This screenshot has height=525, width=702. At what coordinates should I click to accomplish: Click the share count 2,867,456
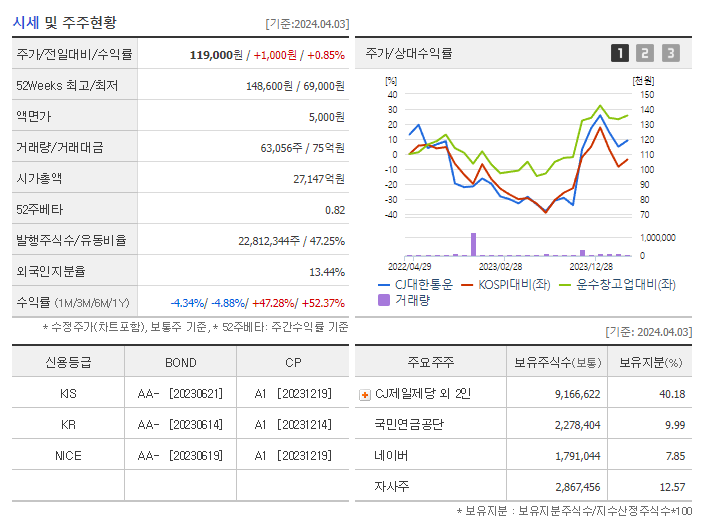578,487
